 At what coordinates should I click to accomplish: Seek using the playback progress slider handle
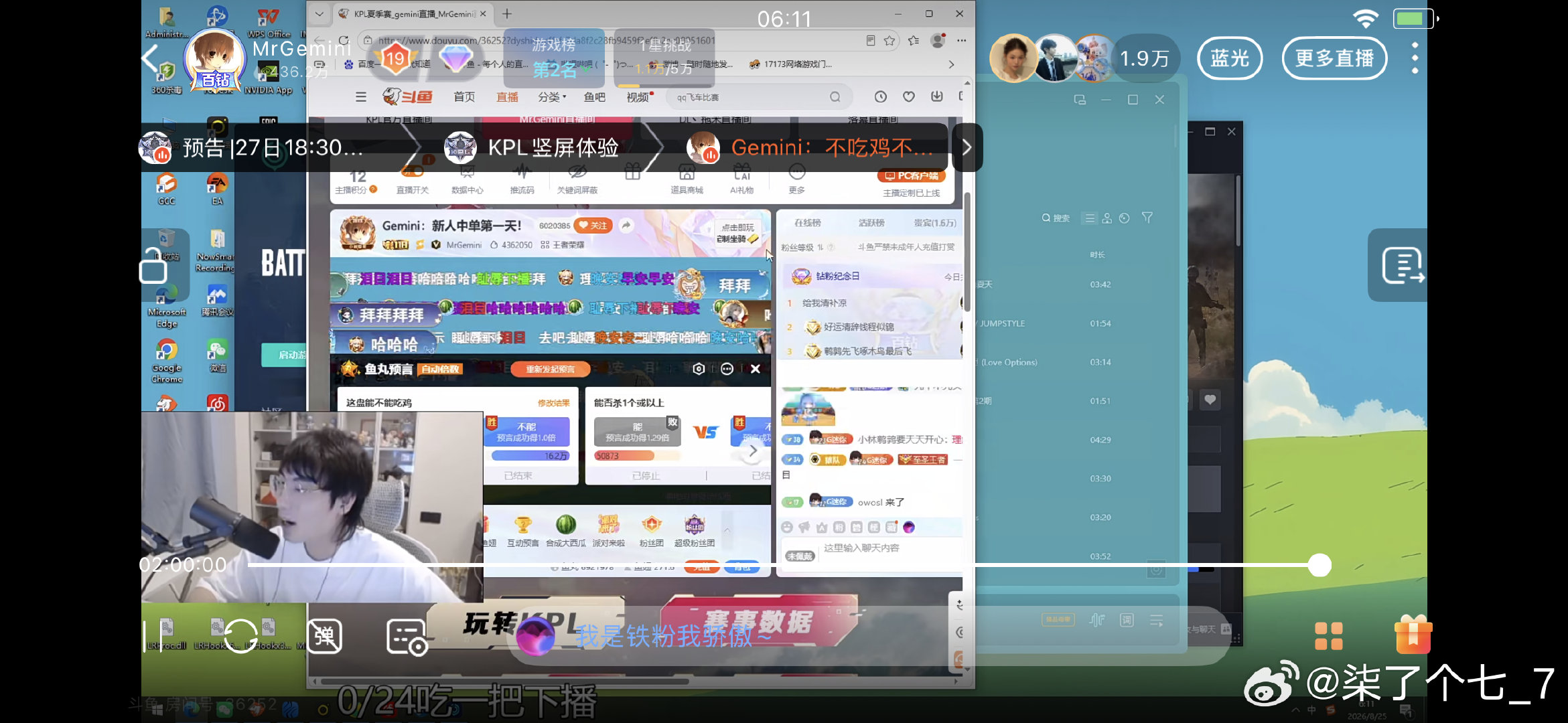(x=1320, y=565)
